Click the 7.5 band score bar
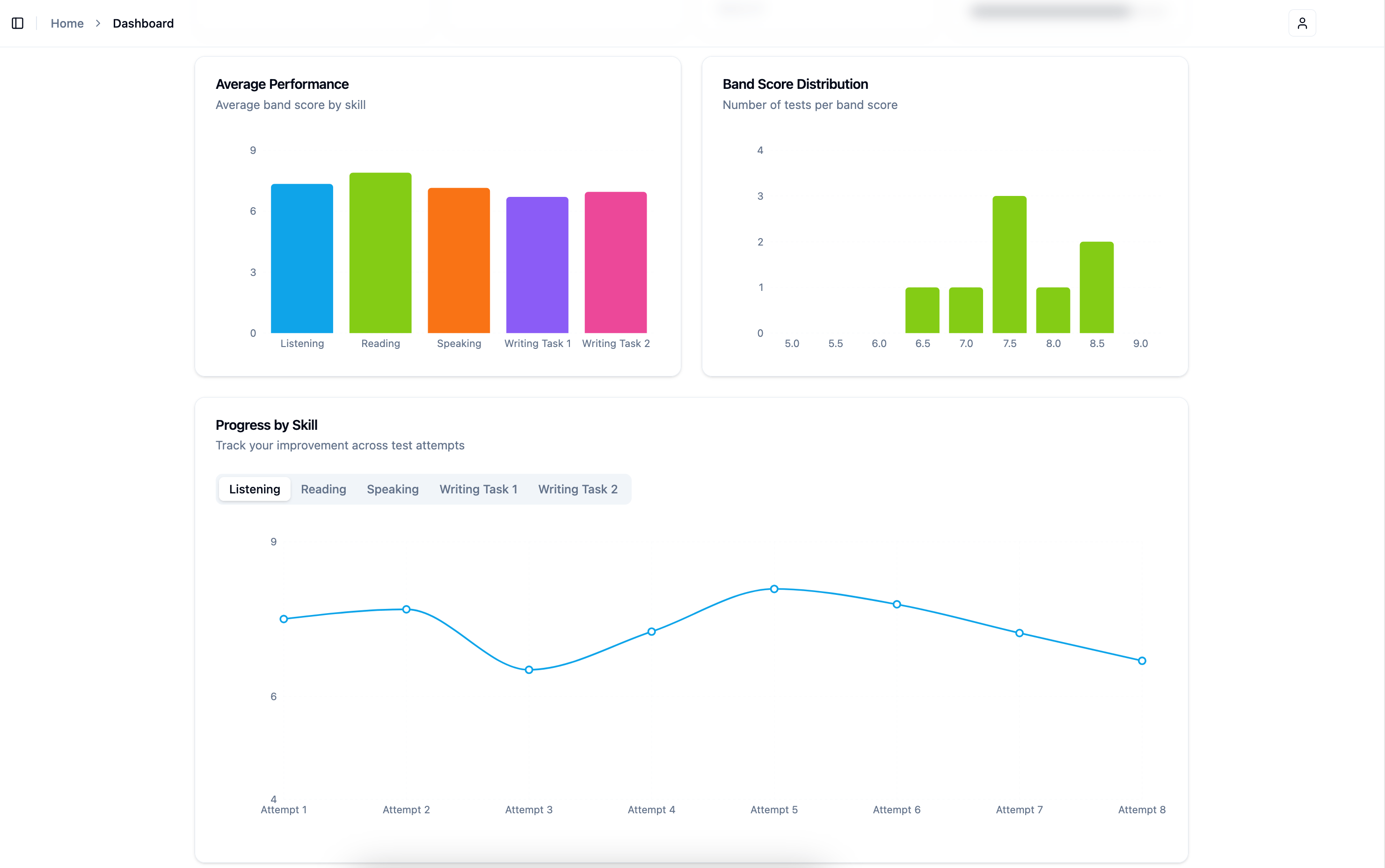 pyautogui.click(x=1009, y=264)
